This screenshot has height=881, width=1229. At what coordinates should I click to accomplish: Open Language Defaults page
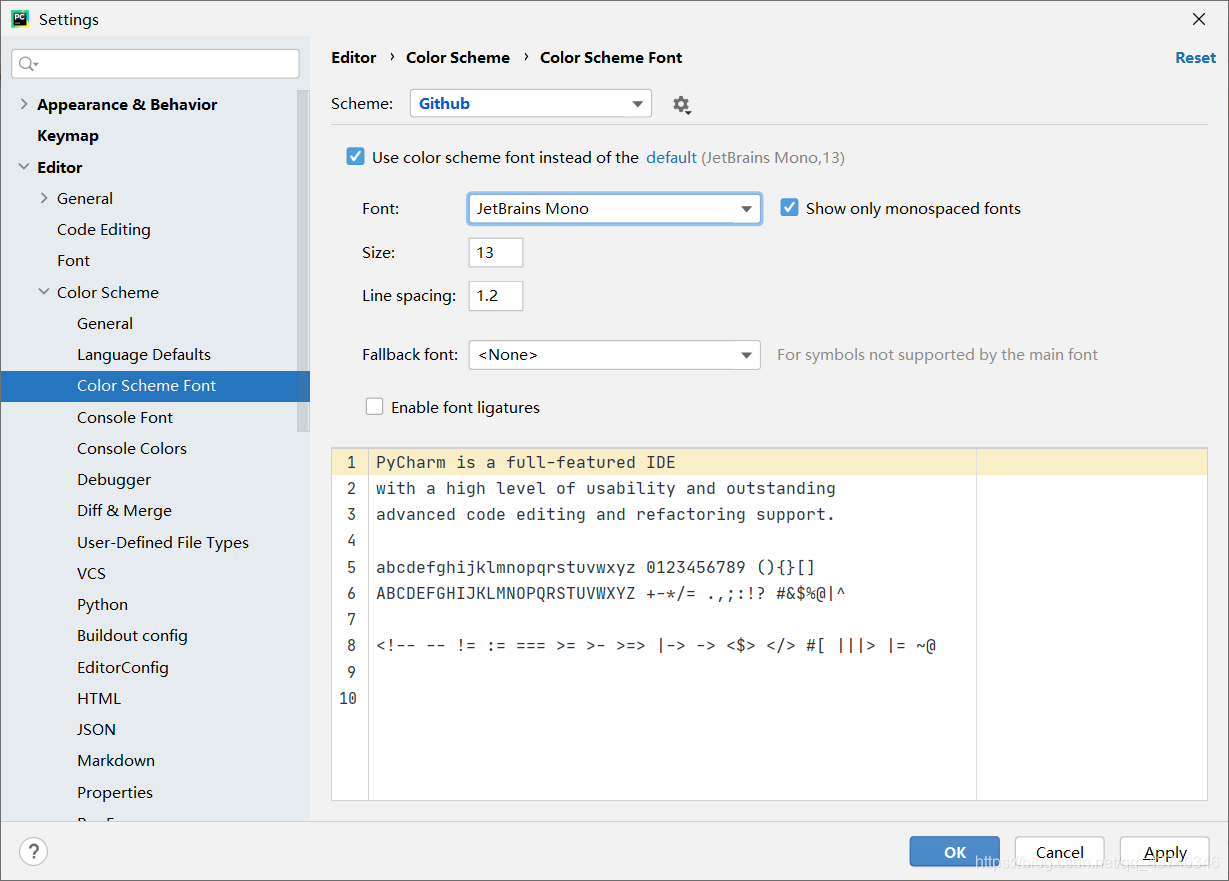pos(144,354)
